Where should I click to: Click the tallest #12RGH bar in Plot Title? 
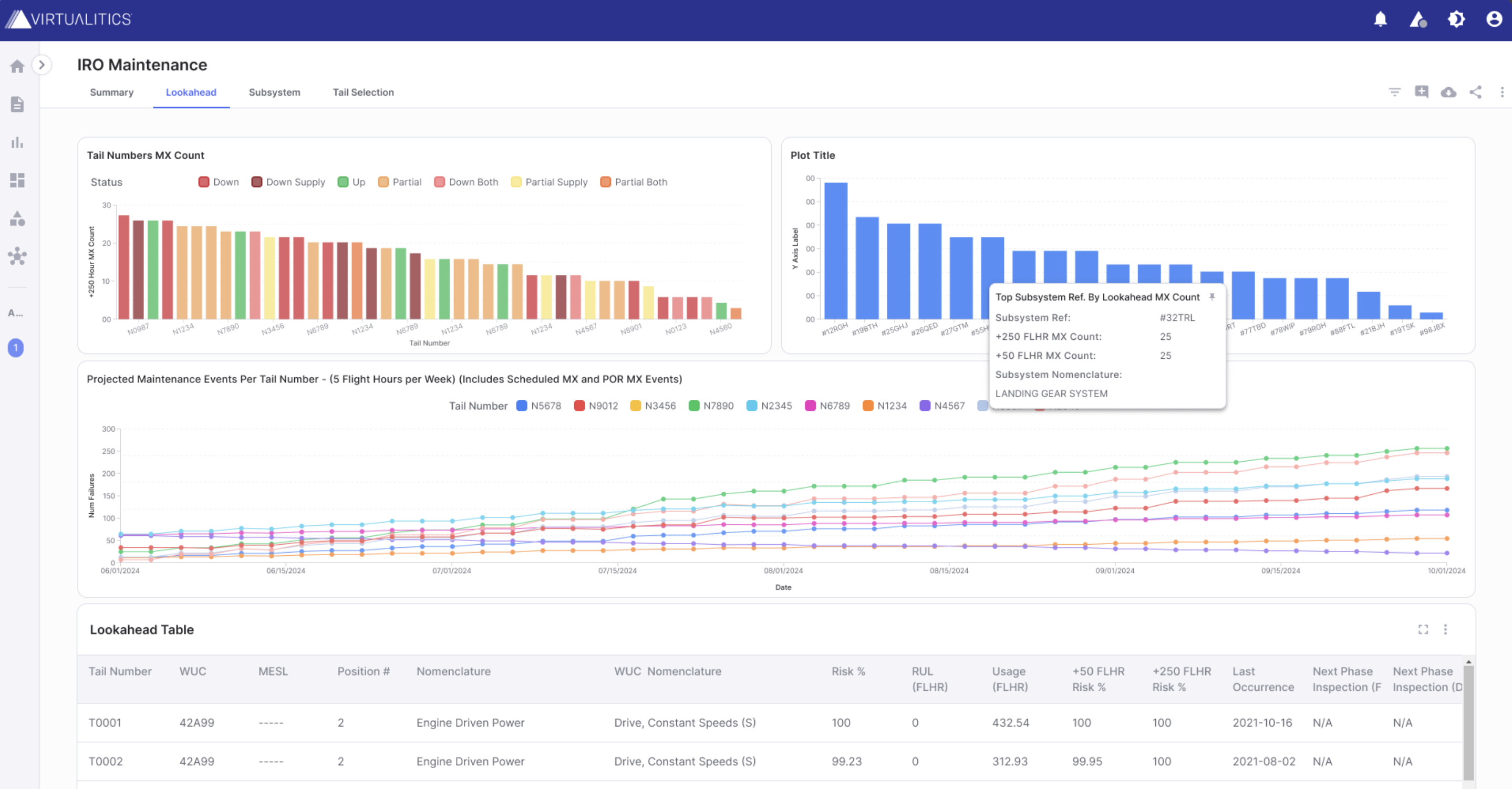(835, 251)
